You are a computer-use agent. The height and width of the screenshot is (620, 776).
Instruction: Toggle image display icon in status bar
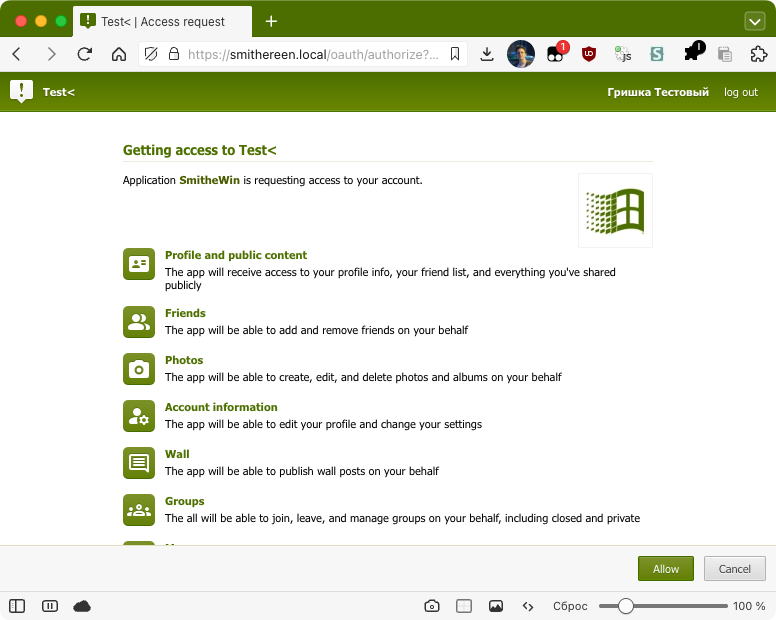[x=495, y=606]
